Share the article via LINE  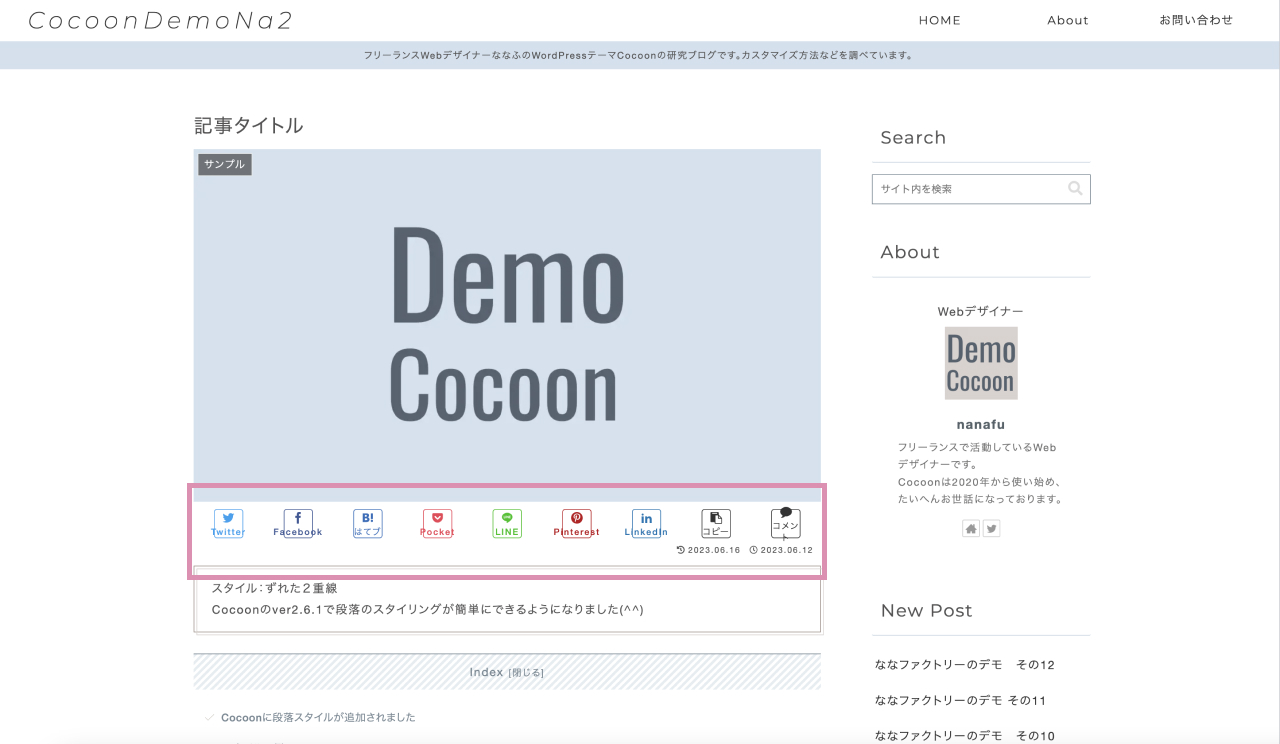(507, 522)
